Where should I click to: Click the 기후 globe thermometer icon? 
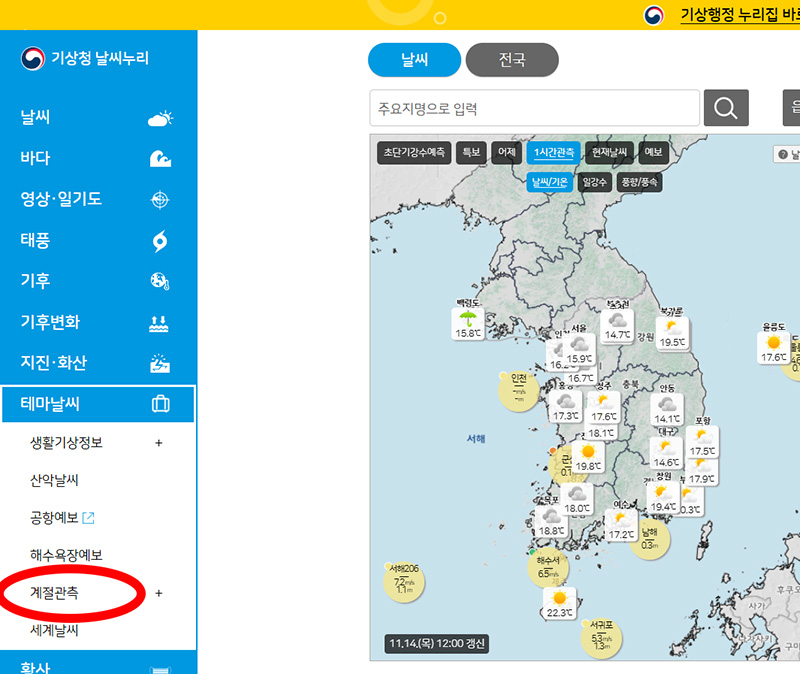tap(160, 281)
